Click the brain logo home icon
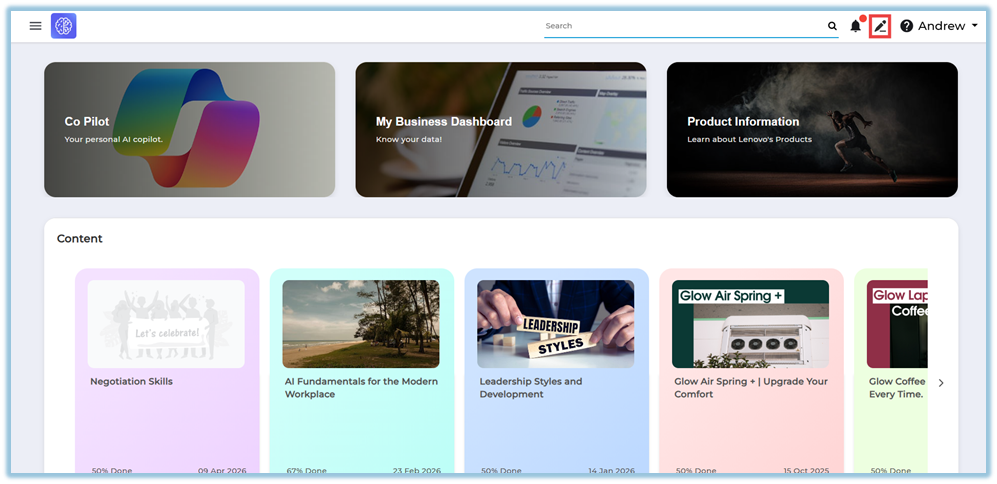 [64, 26]
